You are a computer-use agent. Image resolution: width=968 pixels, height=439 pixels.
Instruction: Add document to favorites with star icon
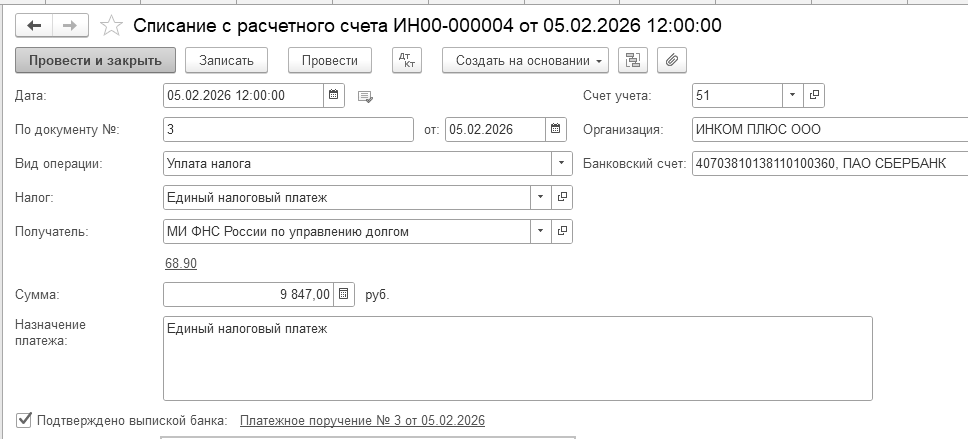point(111,25)
